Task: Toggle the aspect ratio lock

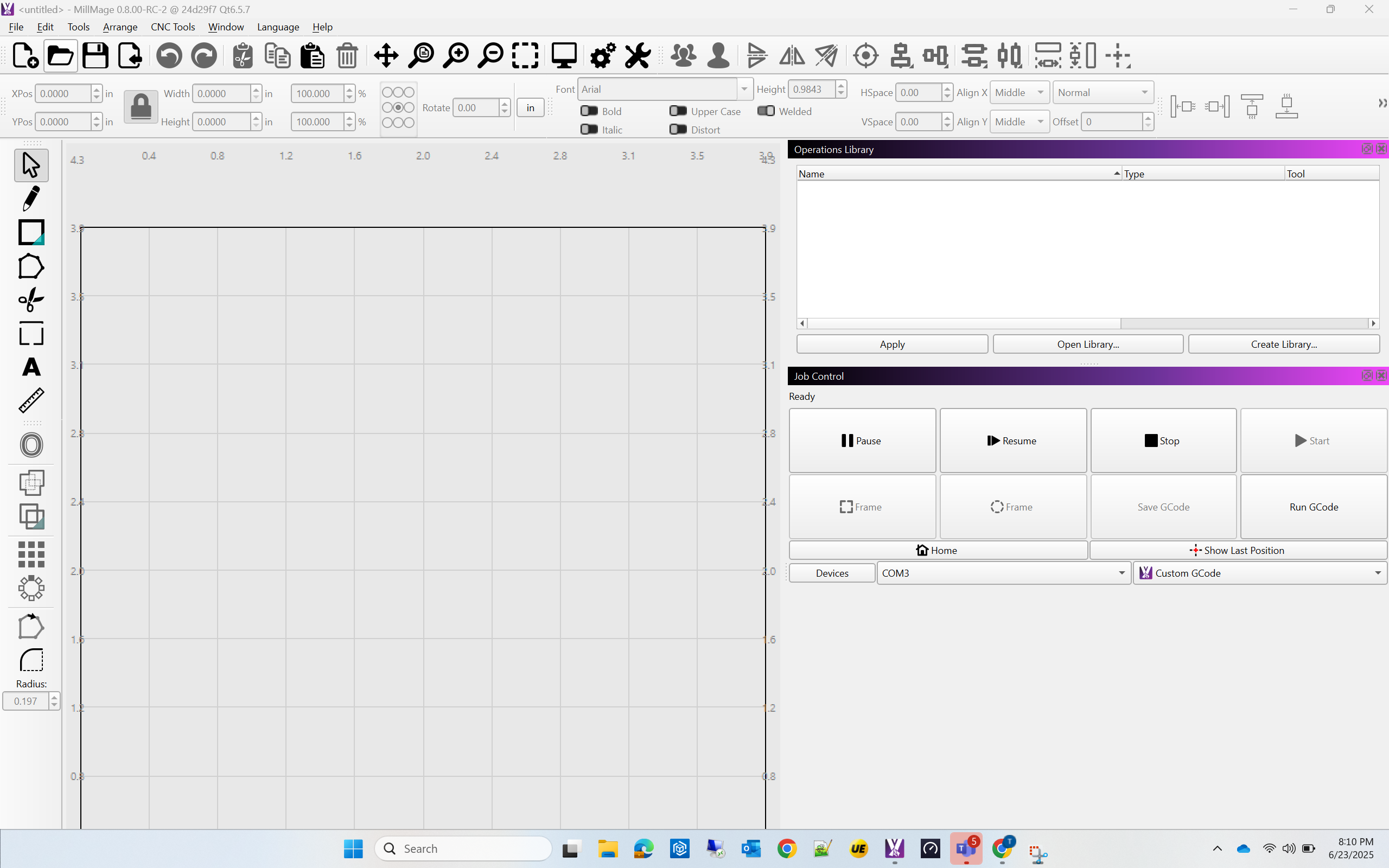Action: click(141, 107)
